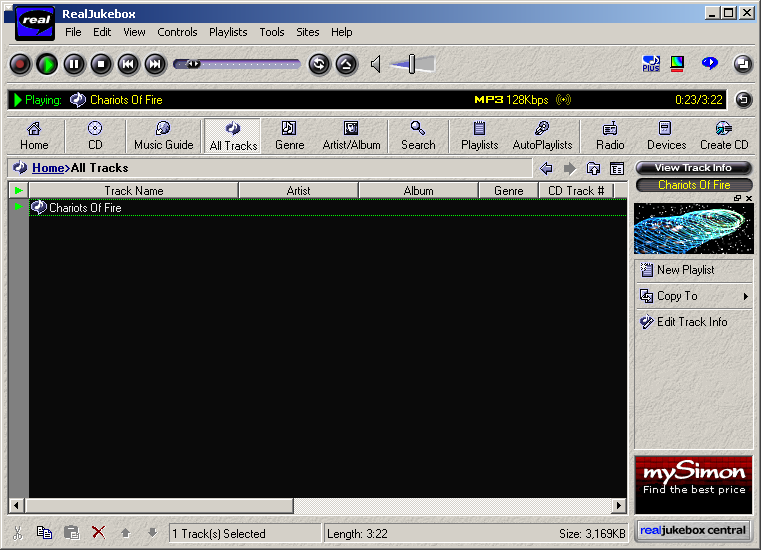Move track down with down arrow
Viewport: 761px width, 550px height.
(x=152, y=533)
